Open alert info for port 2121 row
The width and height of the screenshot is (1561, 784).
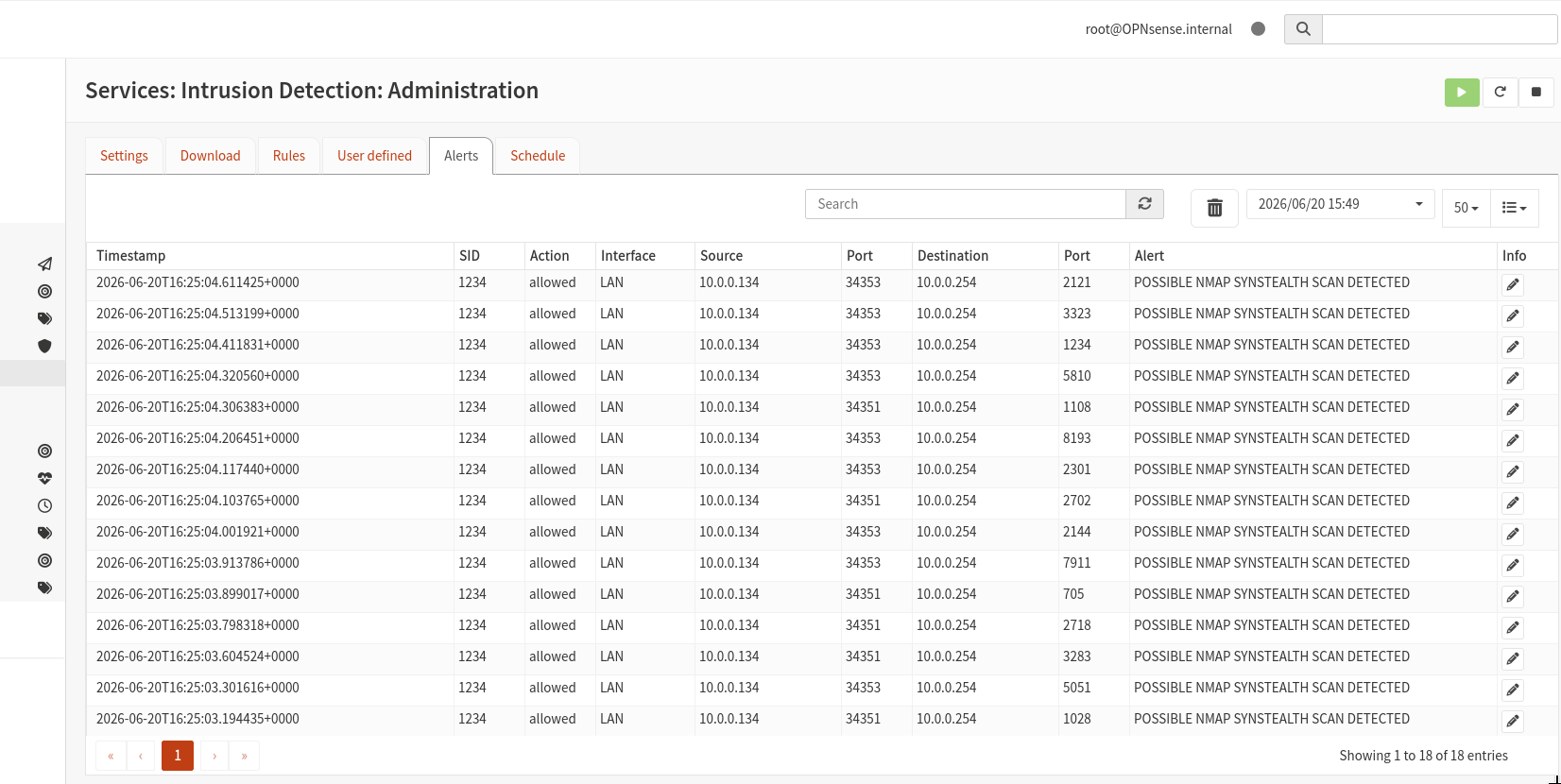[1513, 284]
